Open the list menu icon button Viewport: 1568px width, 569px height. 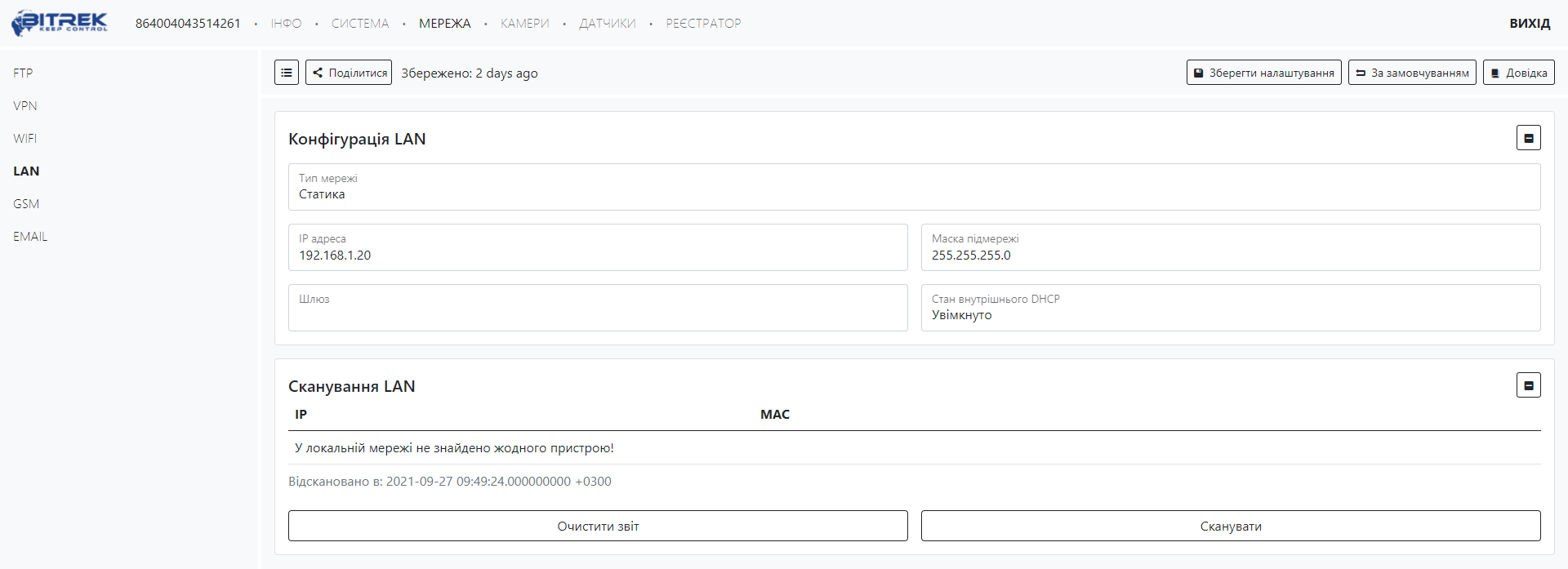coord(287,73)
